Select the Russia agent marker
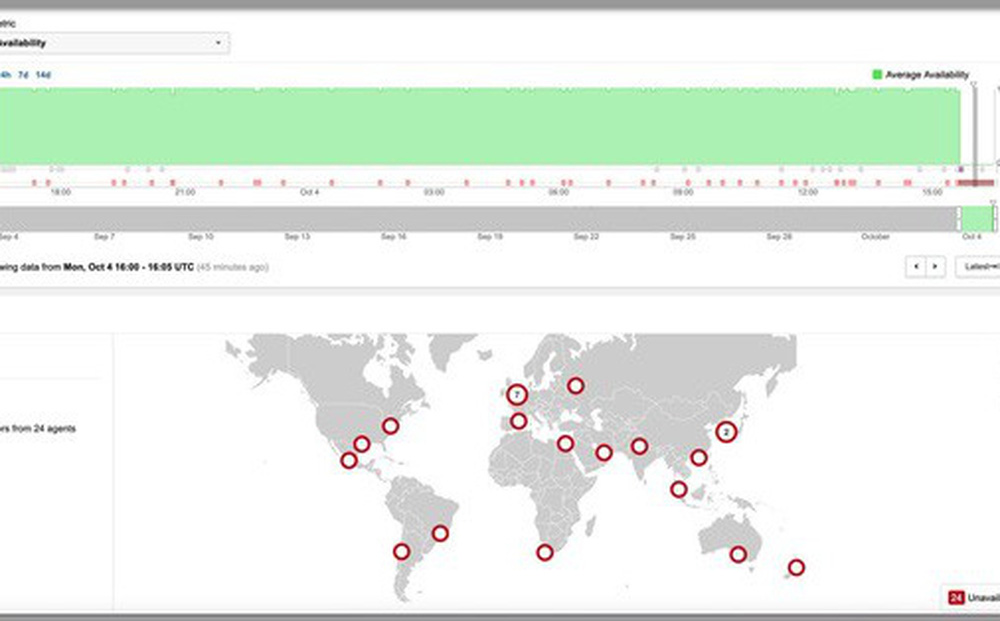The width and height of the screenshot is (1000, 621). pos(575,385)
